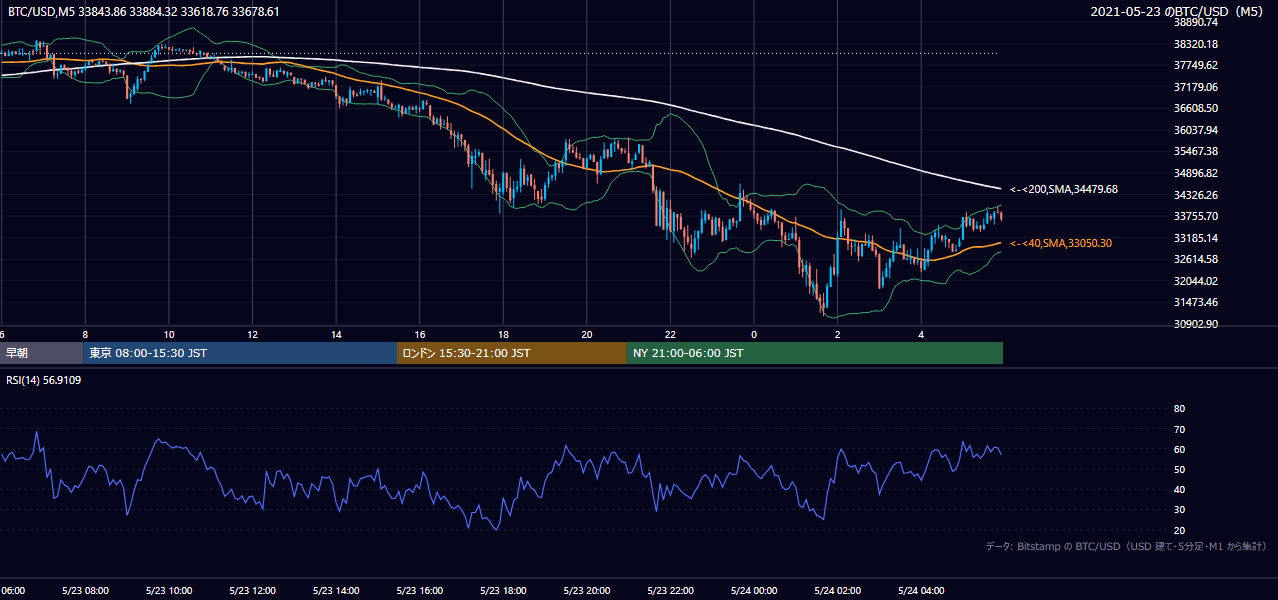Screen dimensions: 1278x600
Task: Click price axis label 32614.58
Action: coord(1195,259)
